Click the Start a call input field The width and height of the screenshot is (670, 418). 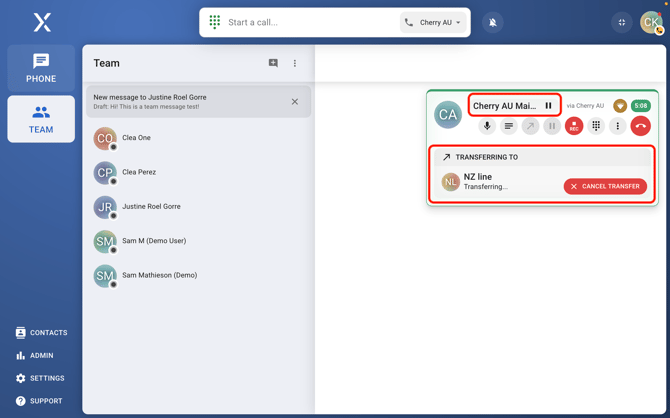pos(300,22)
